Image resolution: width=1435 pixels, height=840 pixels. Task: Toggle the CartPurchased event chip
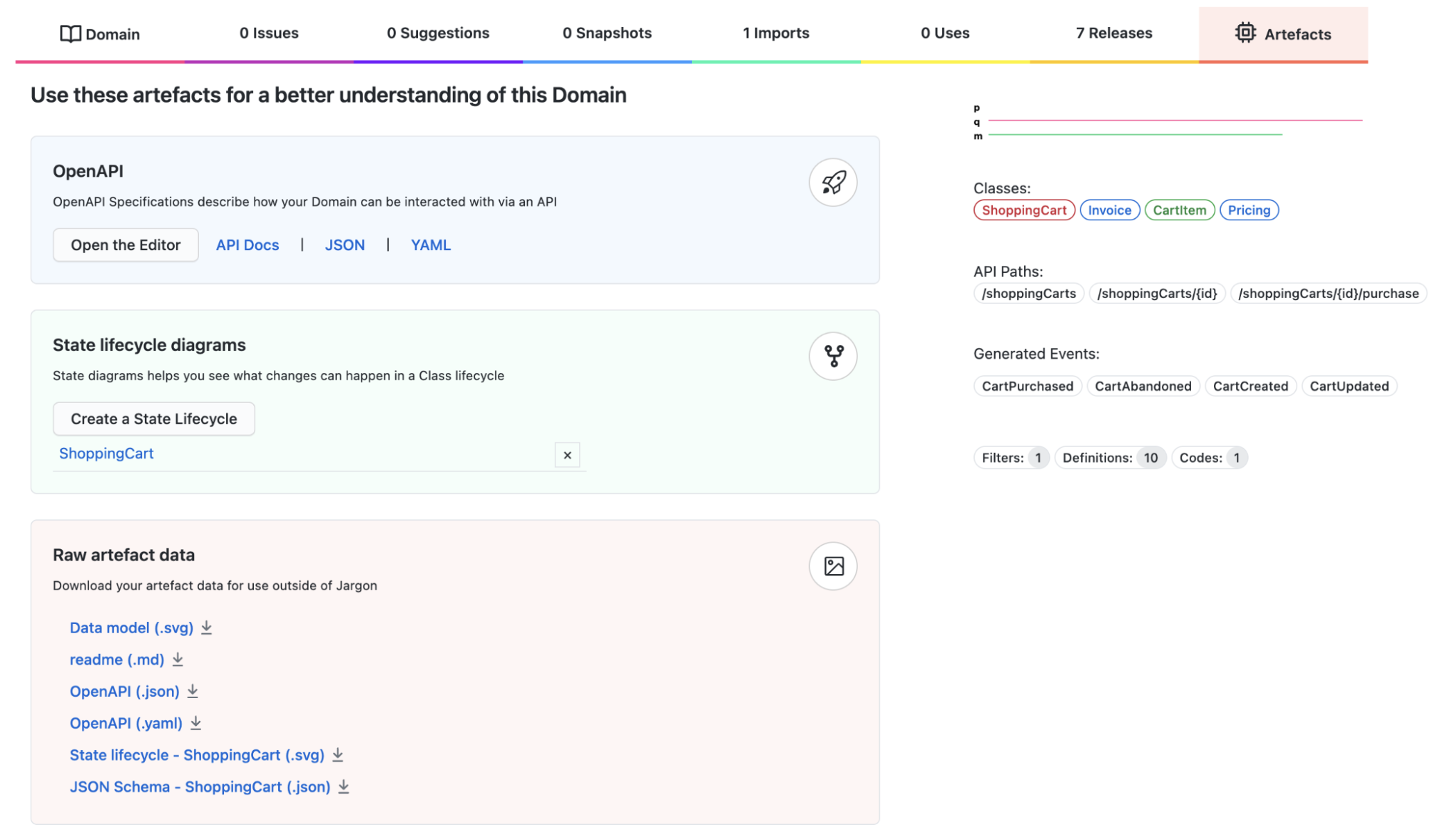point(1027,386)
